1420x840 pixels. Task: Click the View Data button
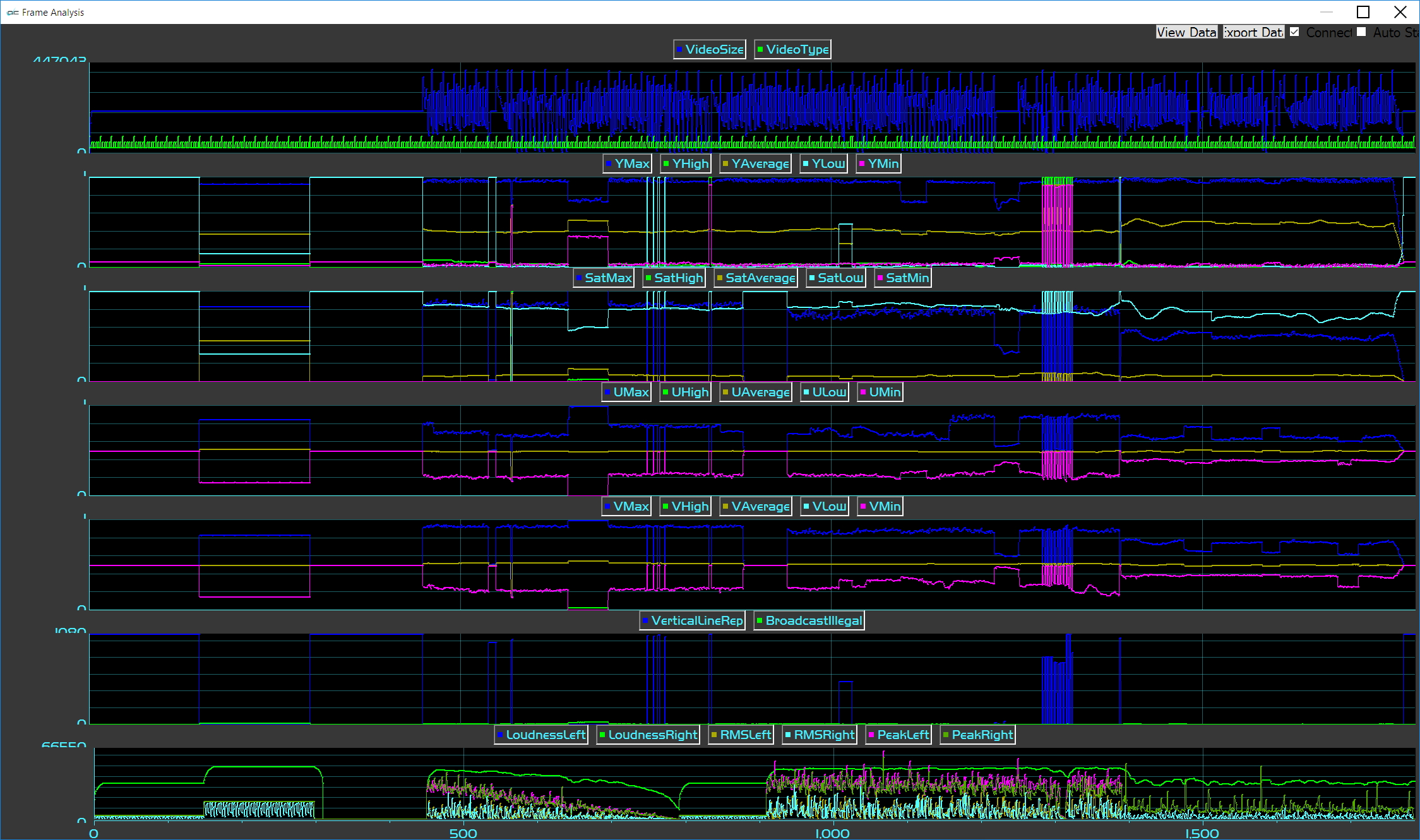pyautogui.click(x=1186, y=32)
